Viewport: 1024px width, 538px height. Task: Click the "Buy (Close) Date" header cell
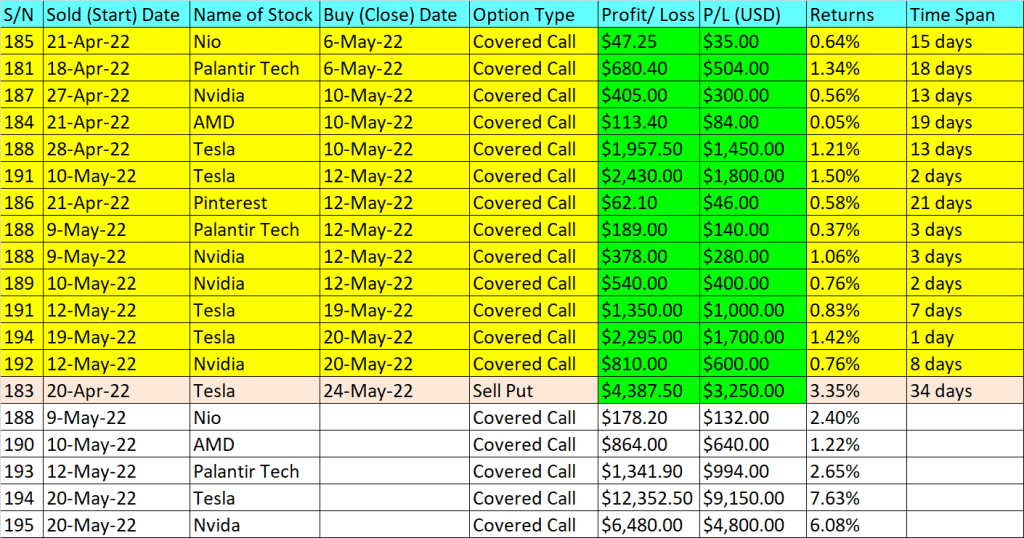click(393, 15)
